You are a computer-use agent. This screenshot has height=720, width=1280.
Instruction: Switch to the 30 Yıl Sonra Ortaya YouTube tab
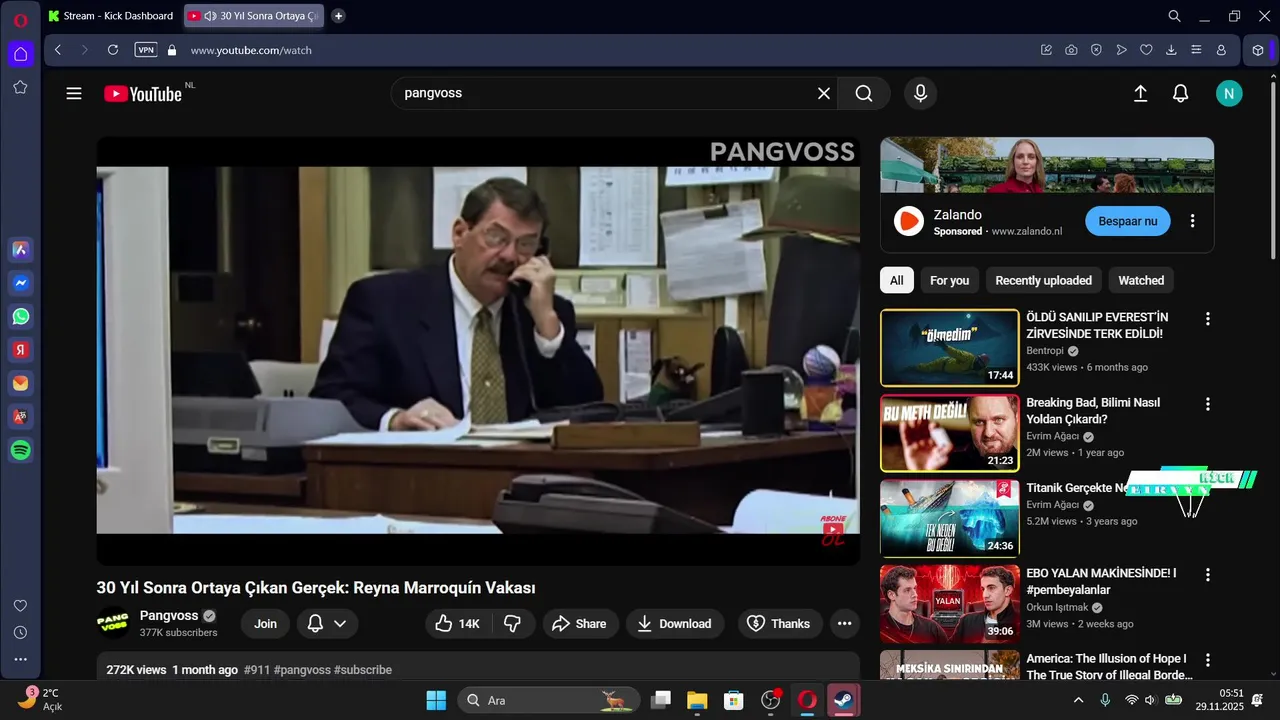[254, 16]
